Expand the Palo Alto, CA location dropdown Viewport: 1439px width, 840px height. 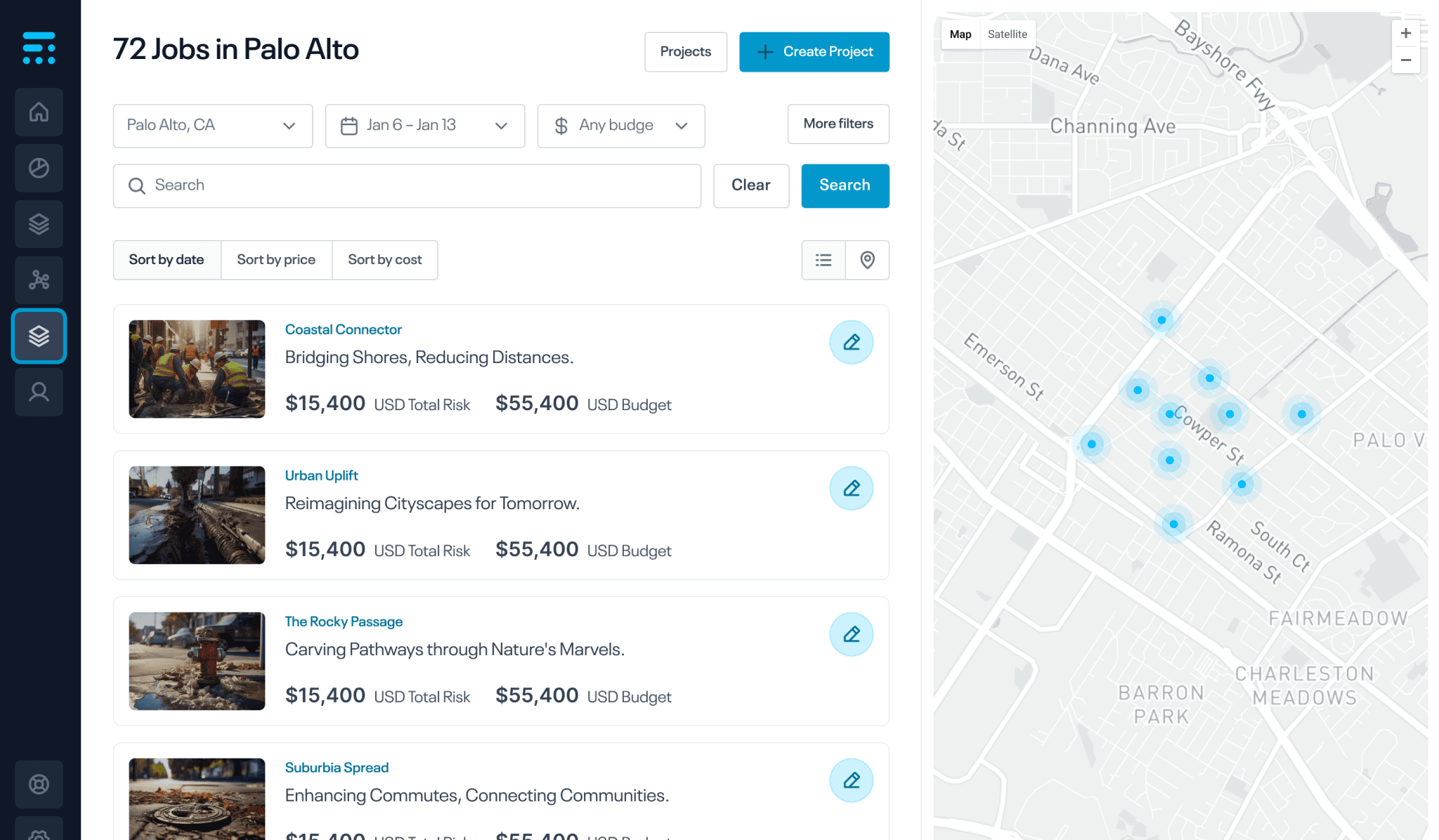(x=212, y=126)
